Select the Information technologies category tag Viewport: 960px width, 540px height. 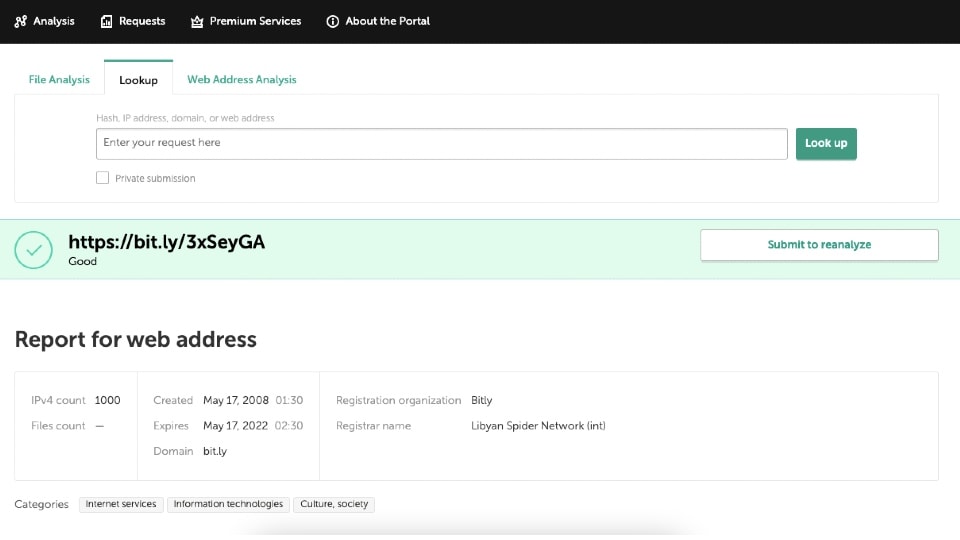228,505
